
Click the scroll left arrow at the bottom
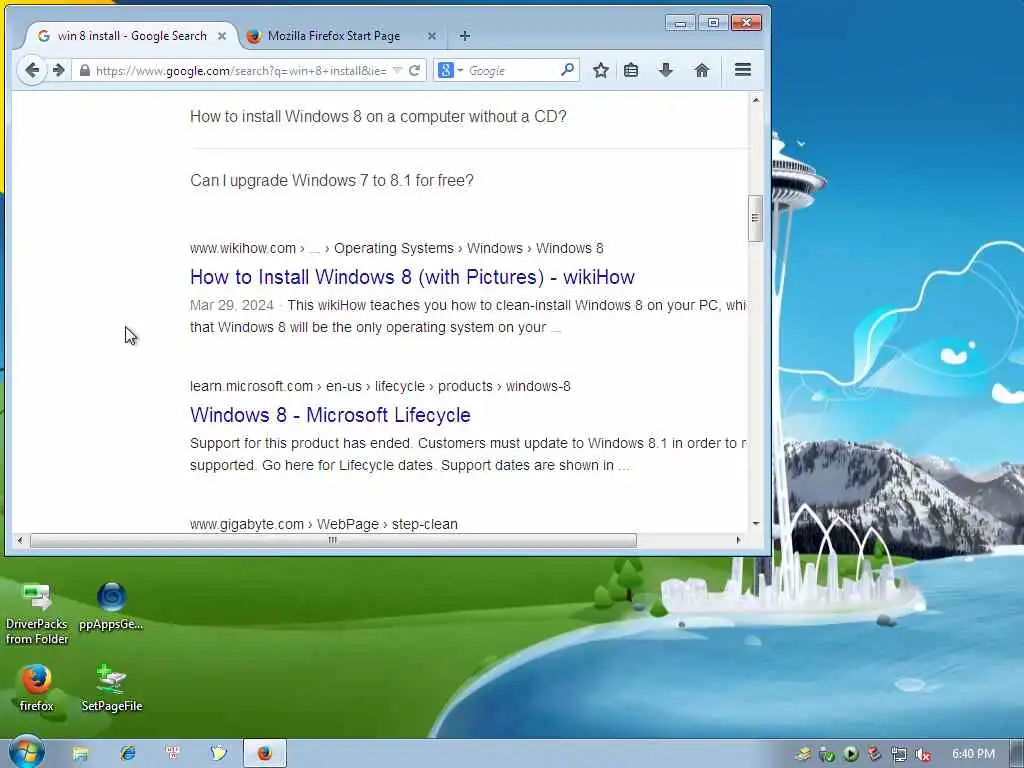click(20, 540)
